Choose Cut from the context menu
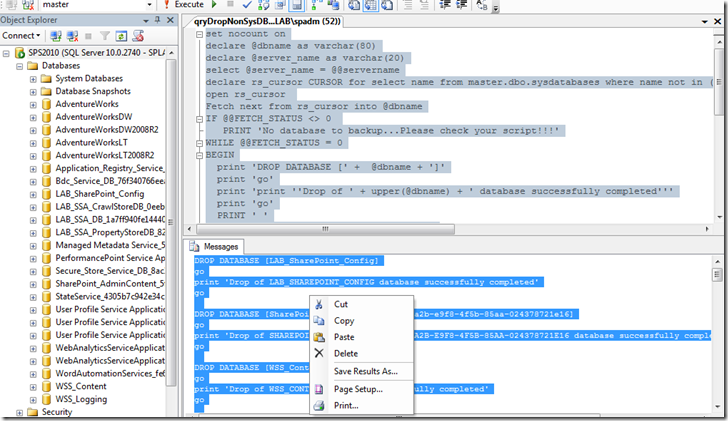The width and height of the screenshot is (728, 421). click(x=340, y=304)
